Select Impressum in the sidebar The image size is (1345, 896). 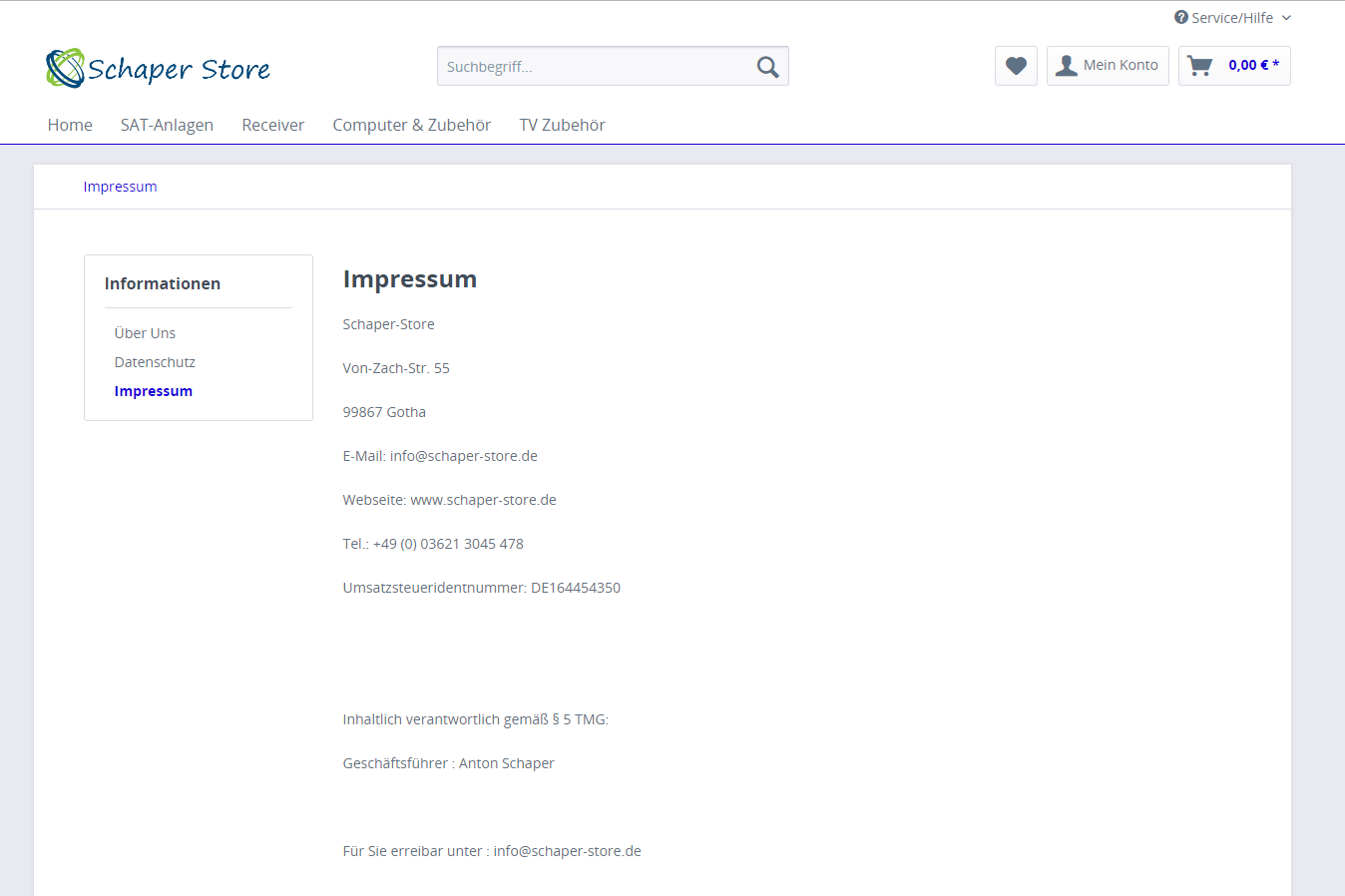pos(153,391)
